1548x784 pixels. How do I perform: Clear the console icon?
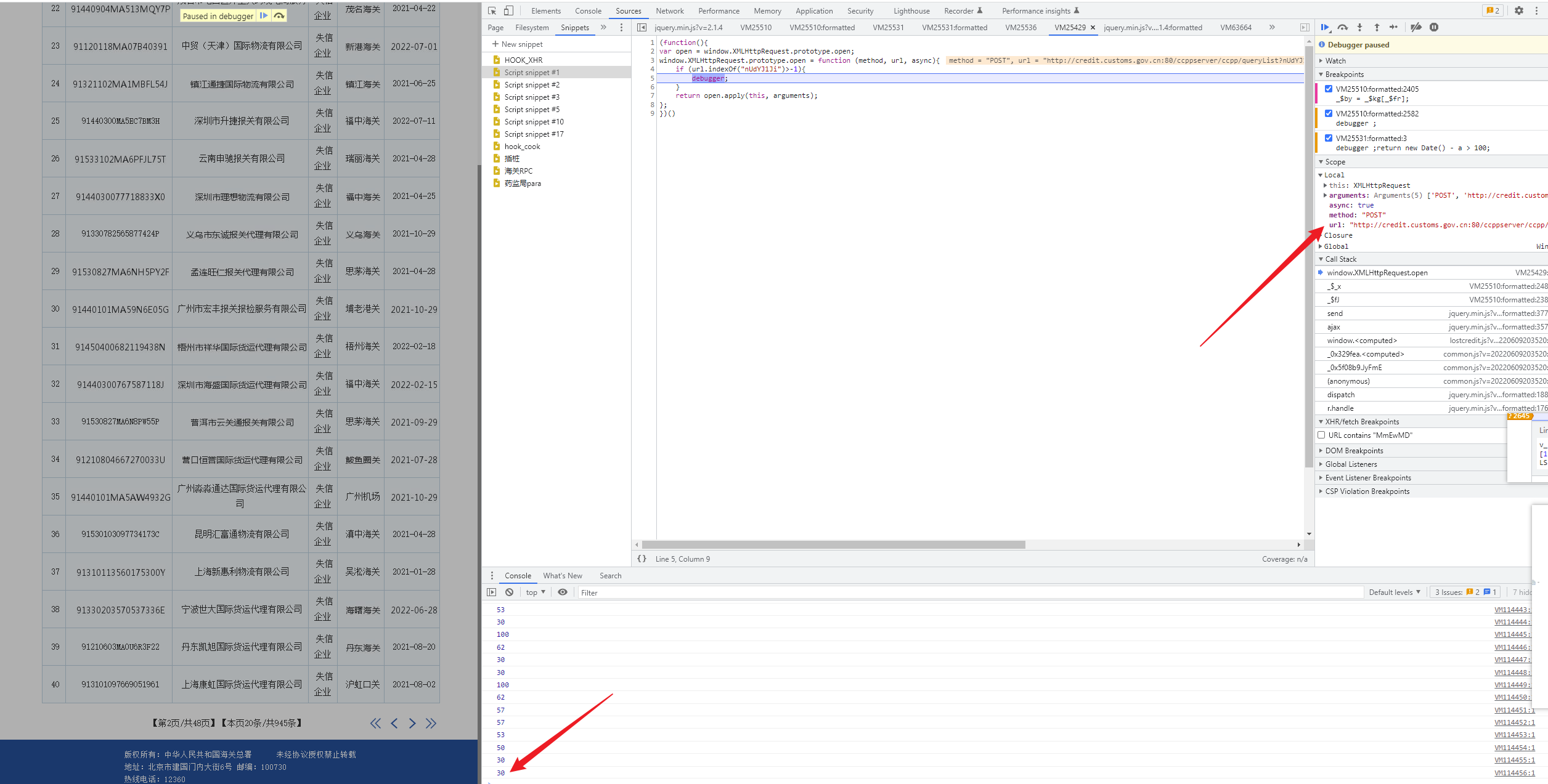point(509,592)
